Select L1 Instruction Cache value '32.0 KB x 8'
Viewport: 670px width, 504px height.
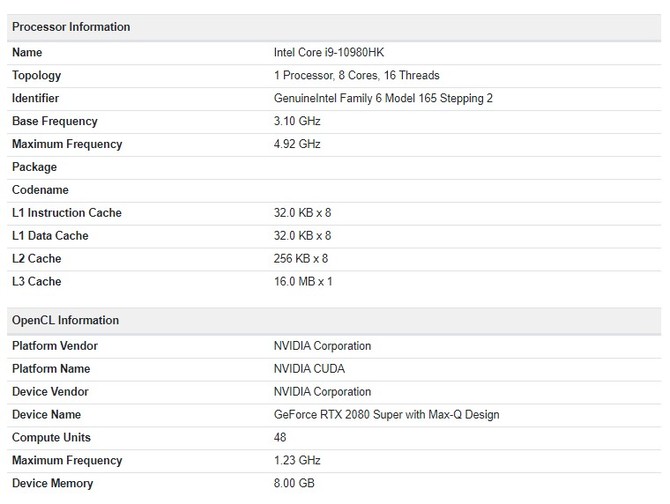pyautogui.click(x=303, y=213)
